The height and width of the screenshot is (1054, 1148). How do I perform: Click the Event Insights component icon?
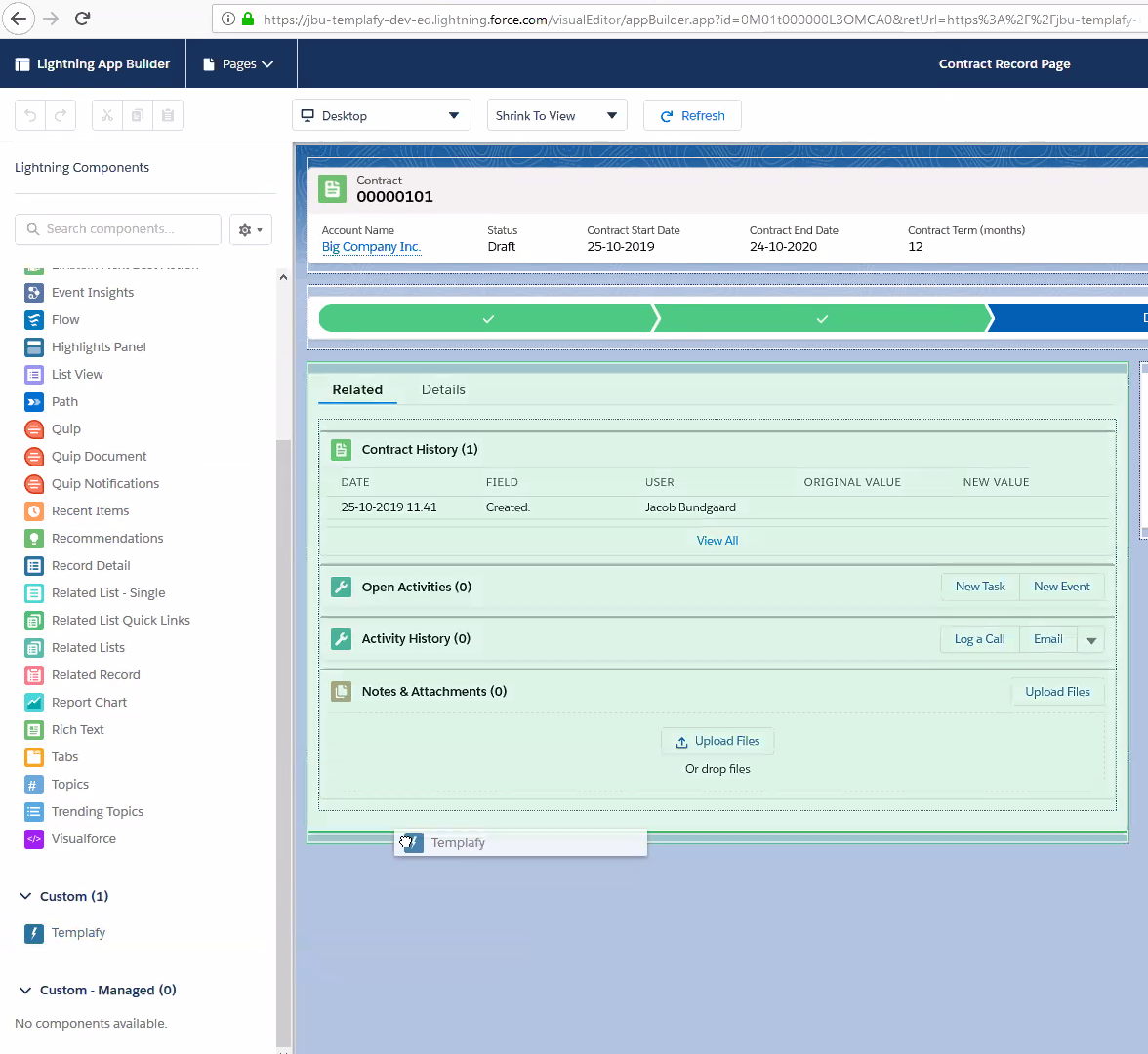(x=33, y=293)
